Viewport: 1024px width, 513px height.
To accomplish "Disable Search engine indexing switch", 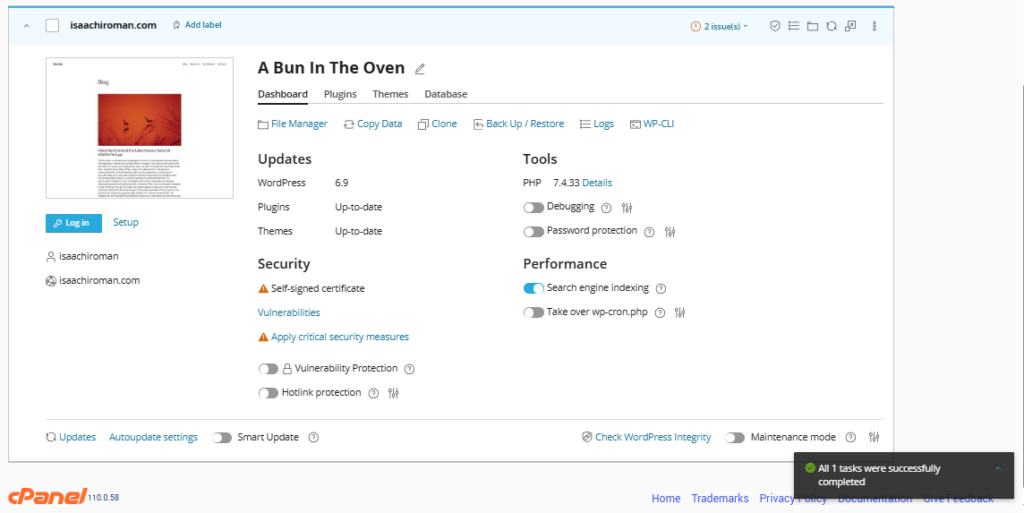I will coord(534,288).
